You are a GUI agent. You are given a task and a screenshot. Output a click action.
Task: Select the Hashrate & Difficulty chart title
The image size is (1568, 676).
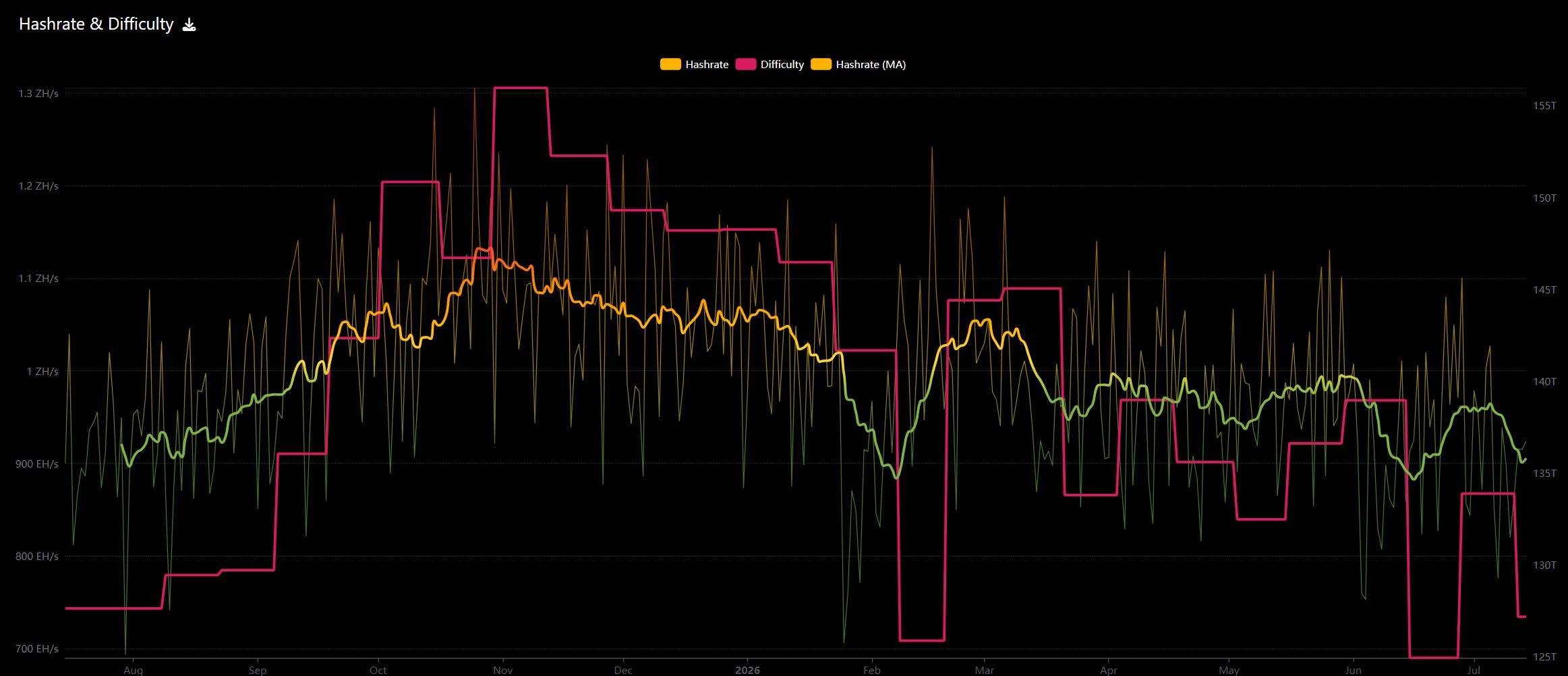[x=96, y=24]
